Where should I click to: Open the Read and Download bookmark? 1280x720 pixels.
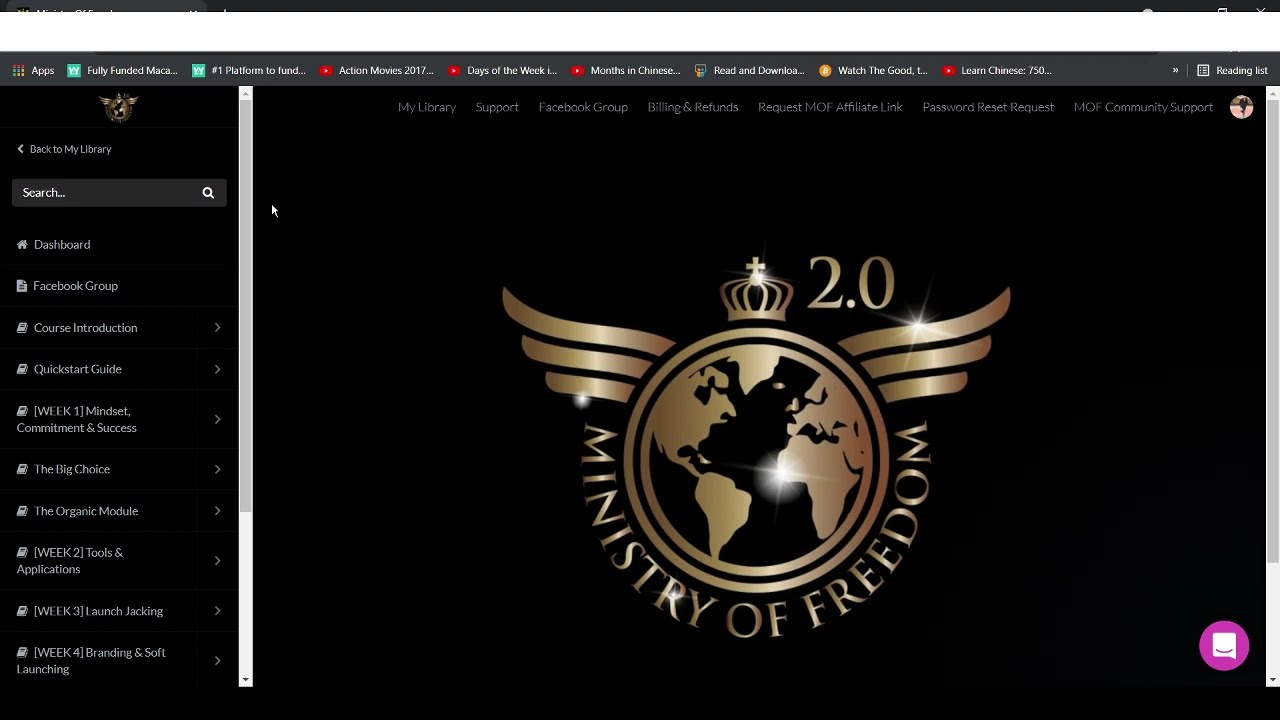click(749, 70)
